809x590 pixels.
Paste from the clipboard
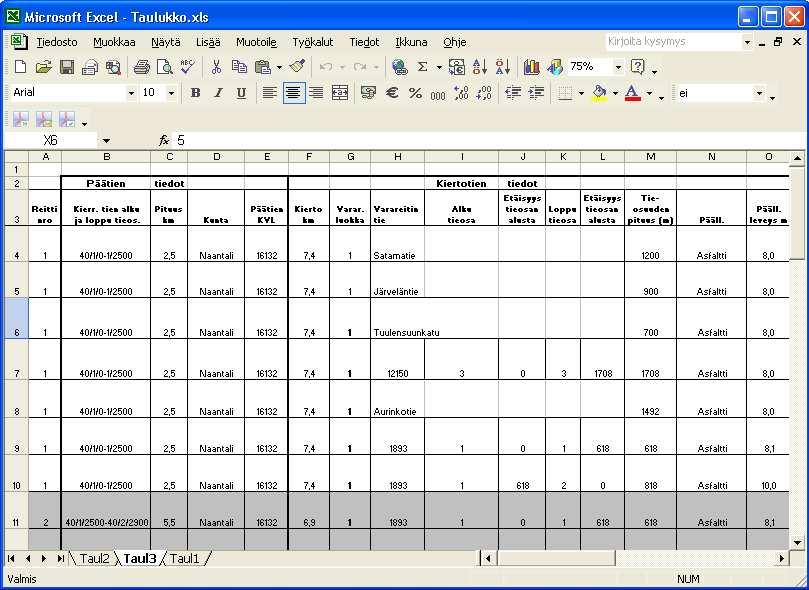pyautogui.click(x=263, y=67)
